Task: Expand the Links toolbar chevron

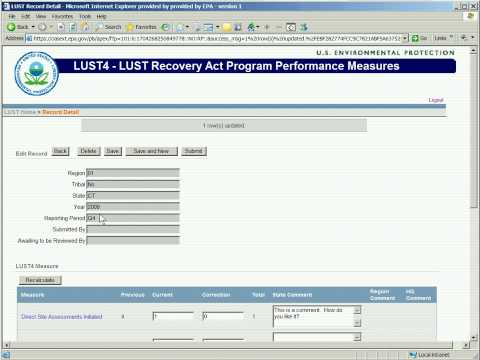Action: coord(452,37)
